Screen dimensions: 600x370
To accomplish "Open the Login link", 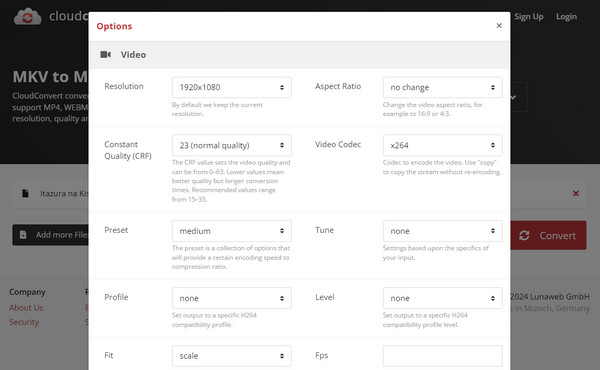I will point(566,16).
